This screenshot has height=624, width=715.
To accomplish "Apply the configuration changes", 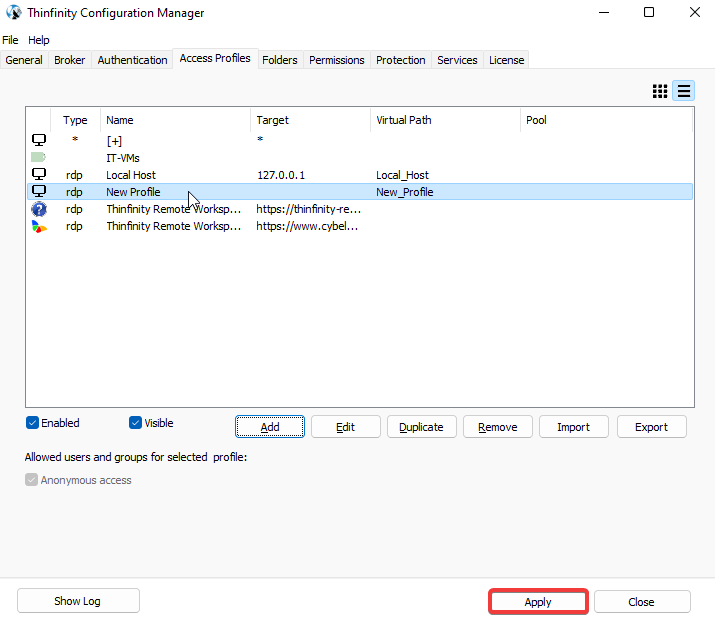I will point(538,602).
